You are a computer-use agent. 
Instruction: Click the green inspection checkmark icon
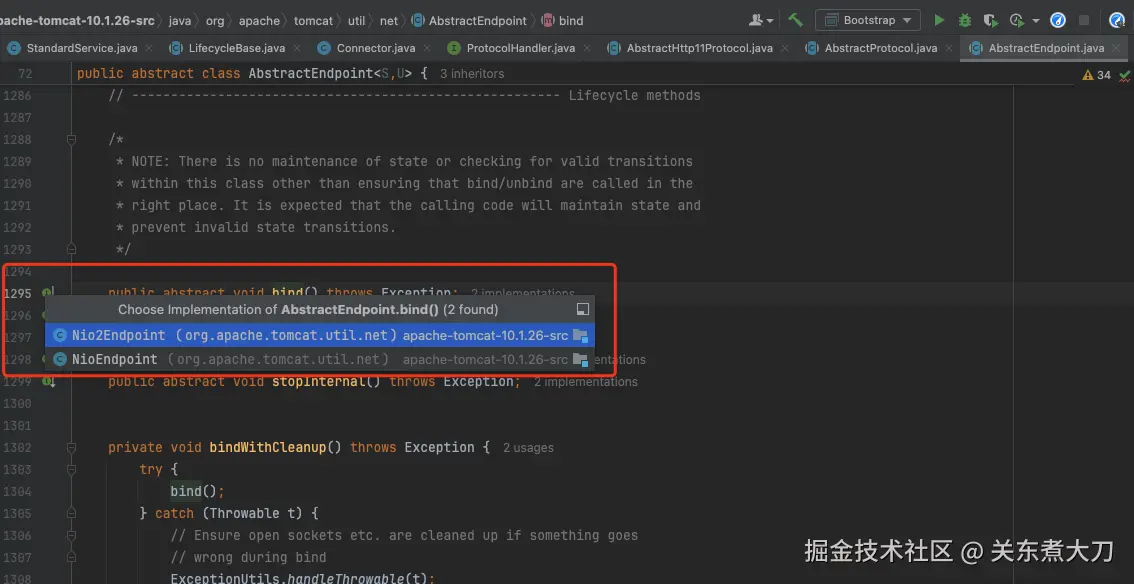point(1124,74)
